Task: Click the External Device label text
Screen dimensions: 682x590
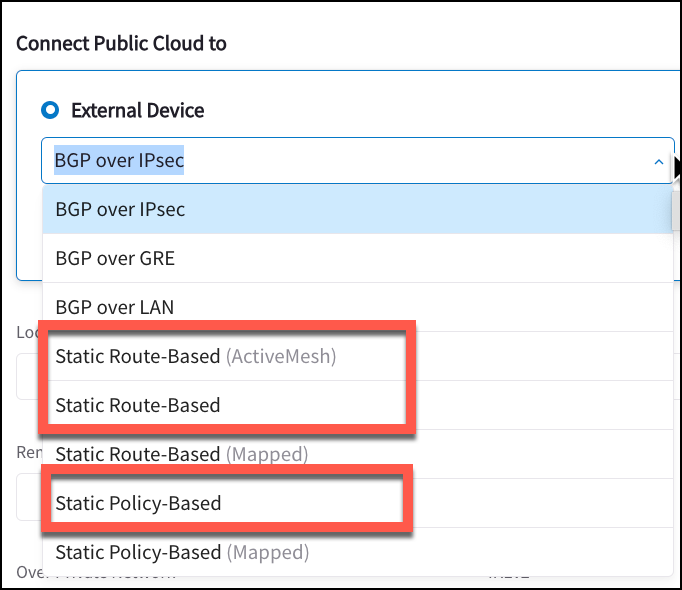Action: (x=137, y=110)
